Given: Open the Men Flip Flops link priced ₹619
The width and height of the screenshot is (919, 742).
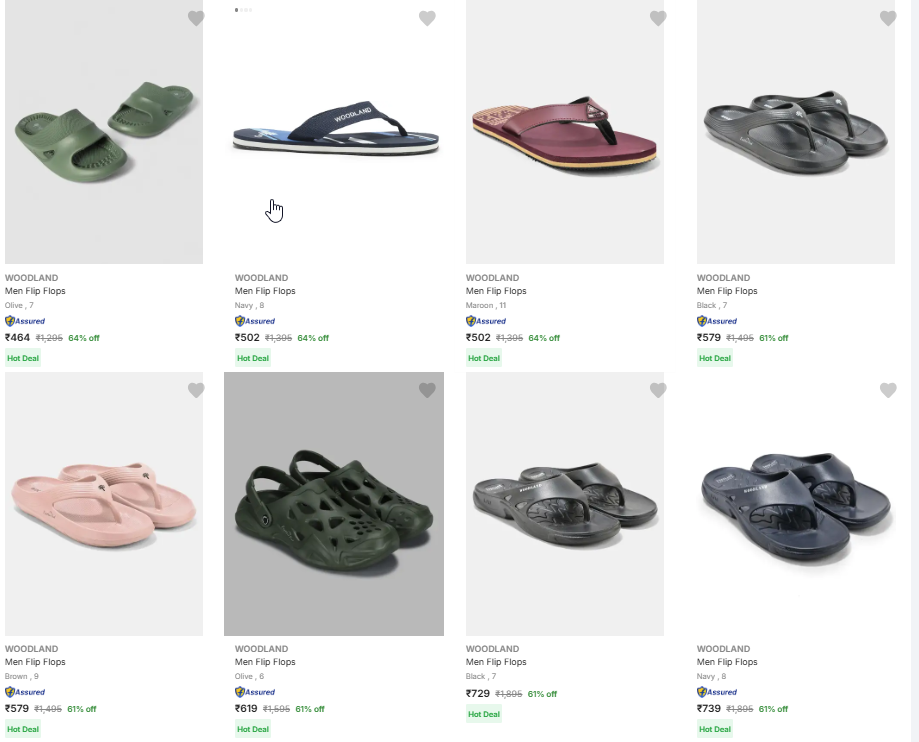Looking at the screenshot, I should 265,662.
